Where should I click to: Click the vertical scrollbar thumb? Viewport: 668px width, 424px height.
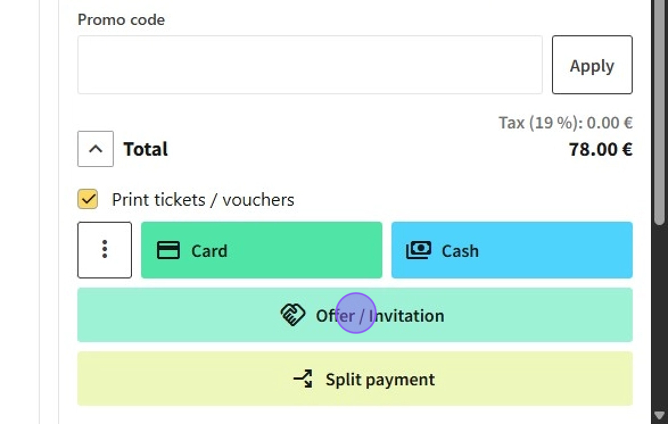pyautogui.click(x=659, y=110)
